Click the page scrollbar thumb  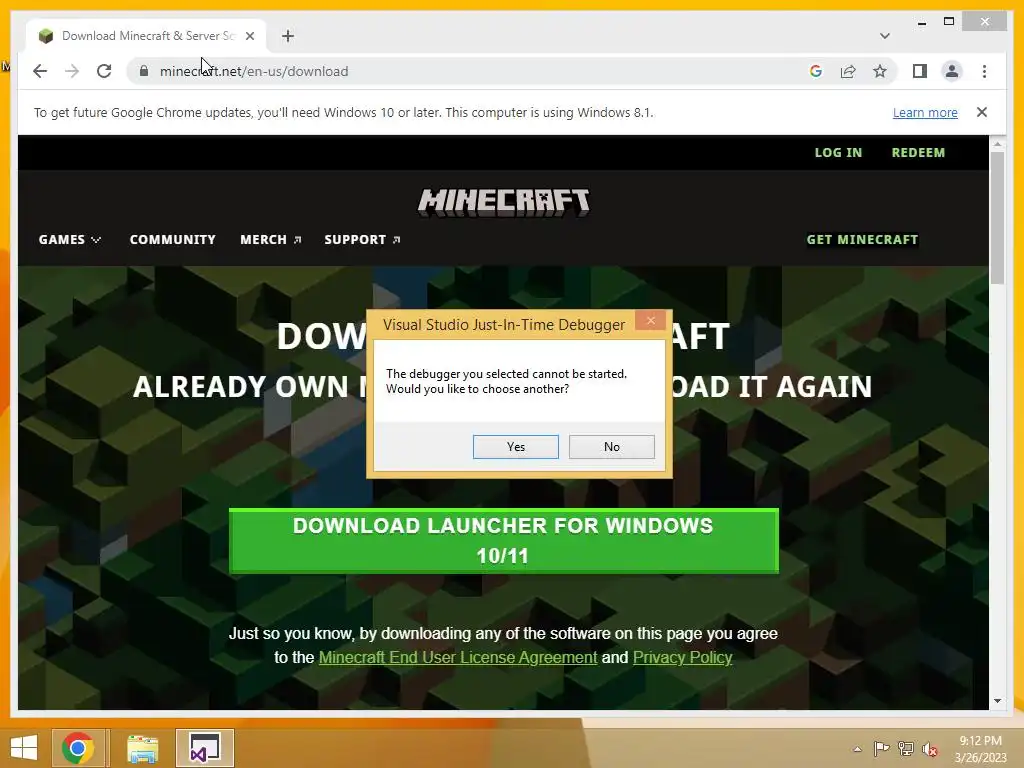[997, 217]
